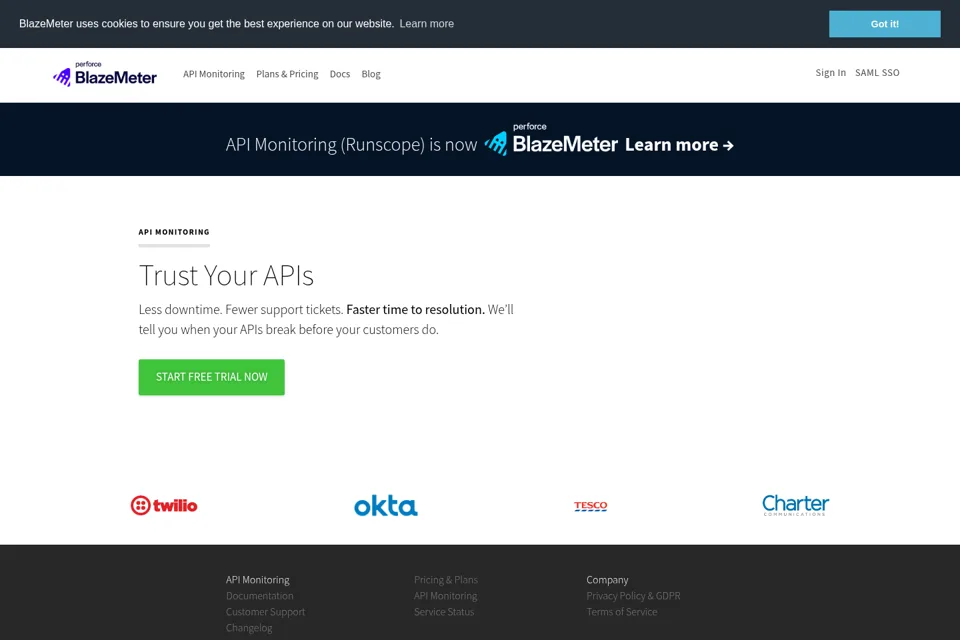Open API Monitoring under Pricing & Plans footer
Viewport: 960px width, 640px height.
(445, 596)
